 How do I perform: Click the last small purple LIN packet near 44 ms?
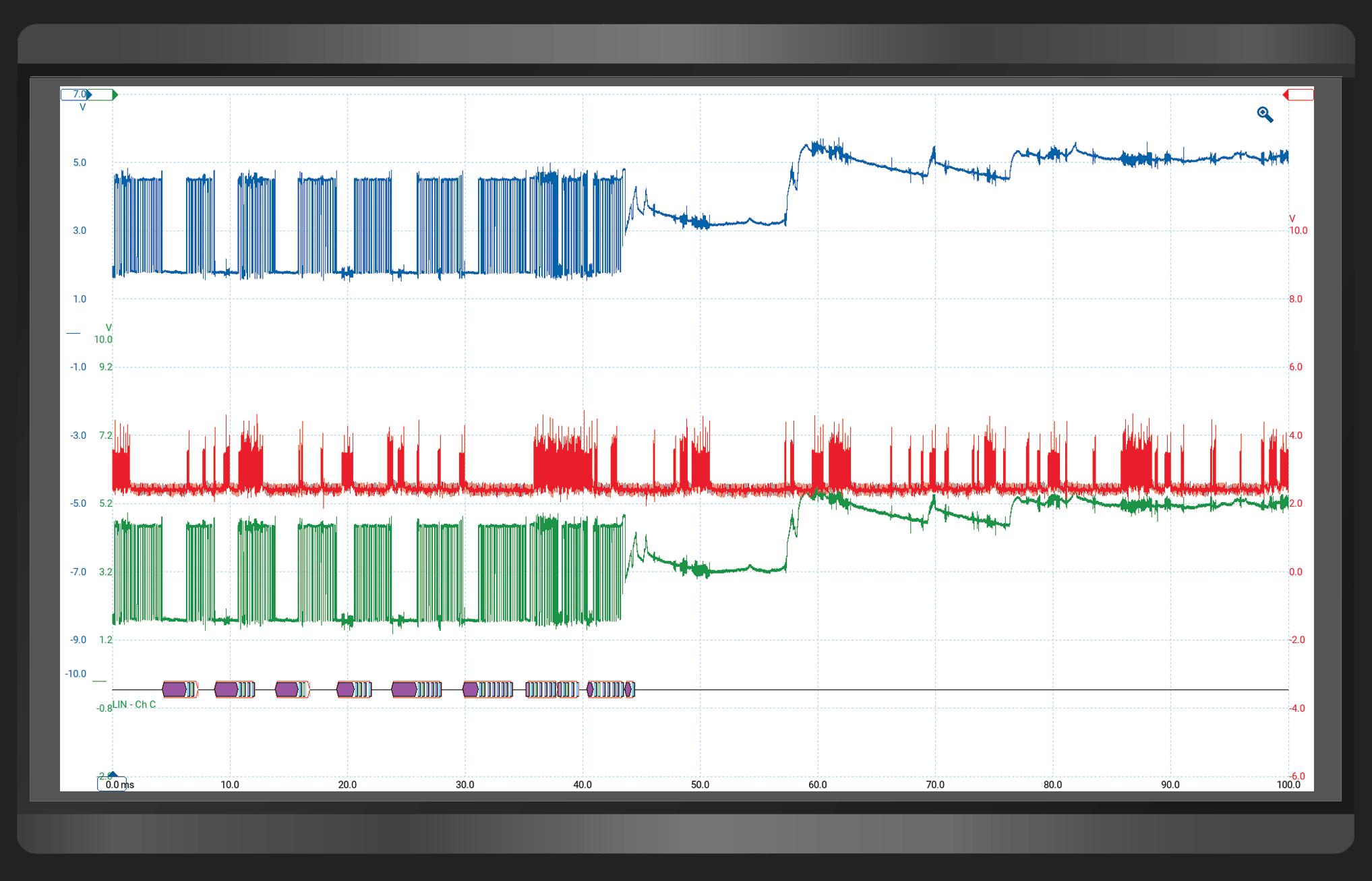point(629,689)
